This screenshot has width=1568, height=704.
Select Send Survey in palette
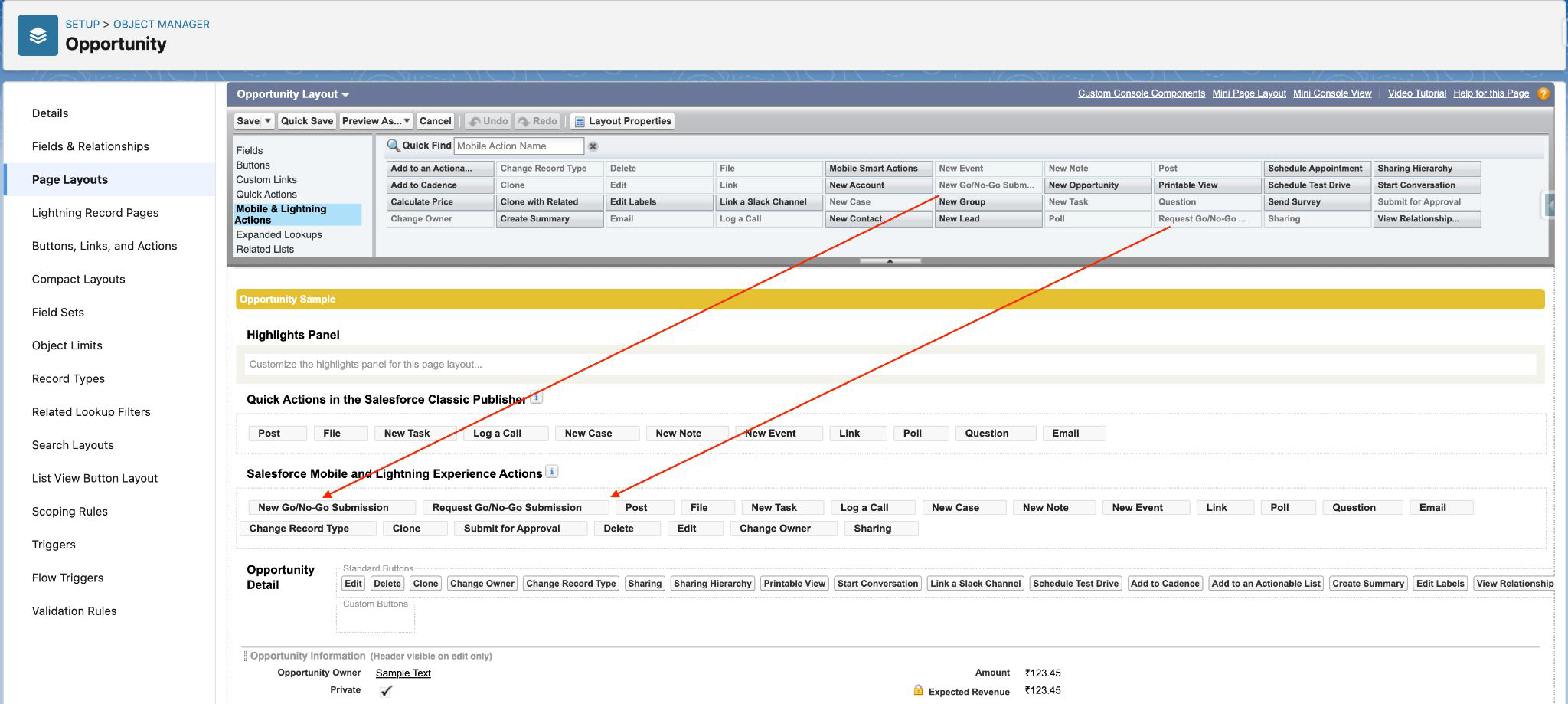(x=1317, y=202)
